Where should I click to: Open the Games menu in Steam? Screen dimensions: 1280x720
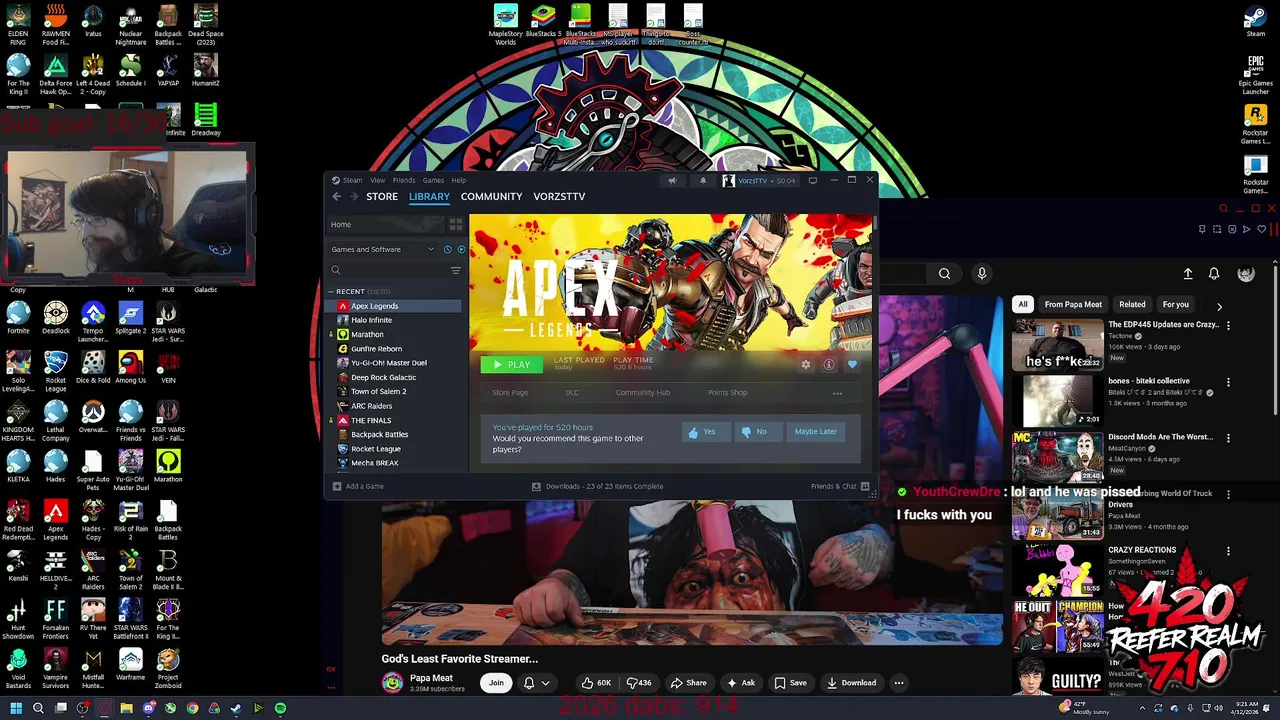[433, 181]
